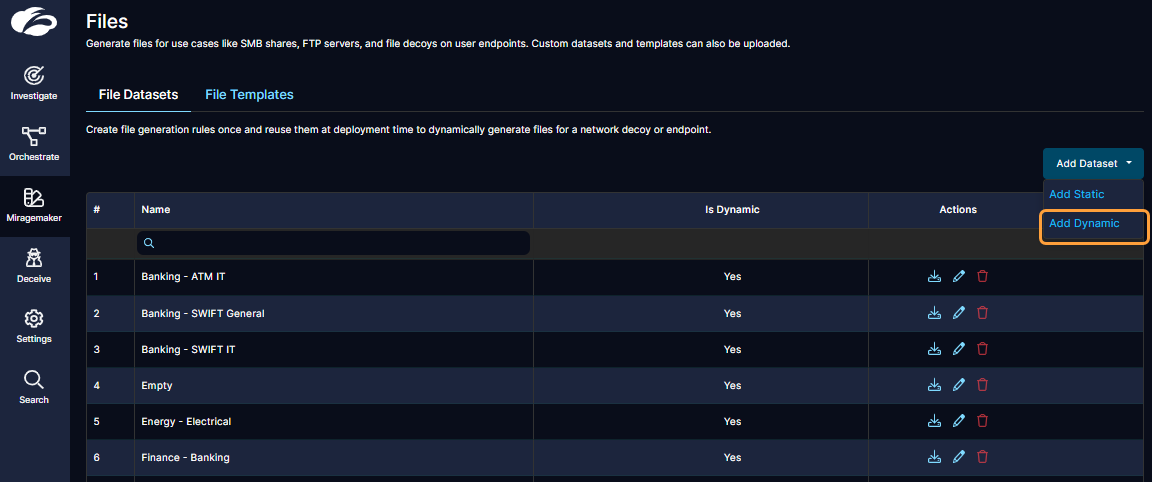Click the Zscaler logo icon
The height and width of the screenshot is (482, 1152).
coord(34,21)
